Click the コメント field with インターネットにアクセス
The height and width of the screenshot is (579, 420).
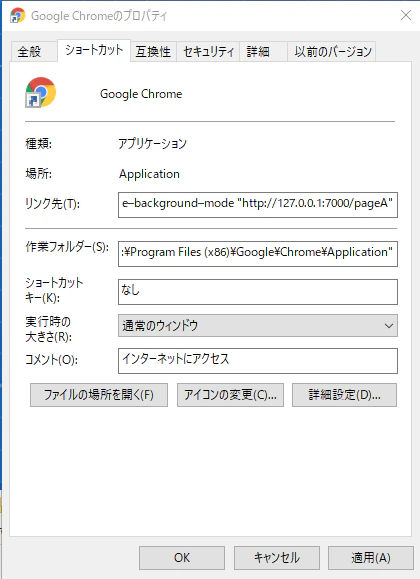tap(258, 361)
